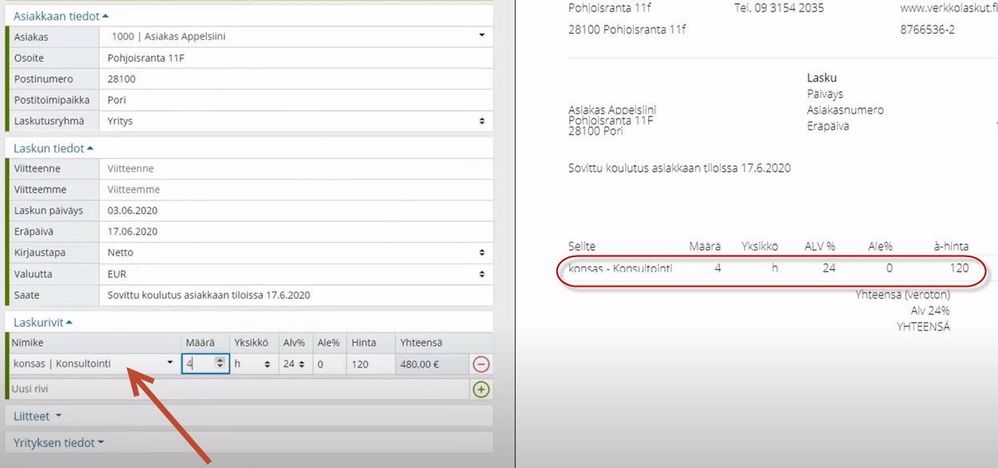Click the Määrä quantity stepper arrows
The height and width of the screenshot is (468, 998).
click(x=220, y=364)
